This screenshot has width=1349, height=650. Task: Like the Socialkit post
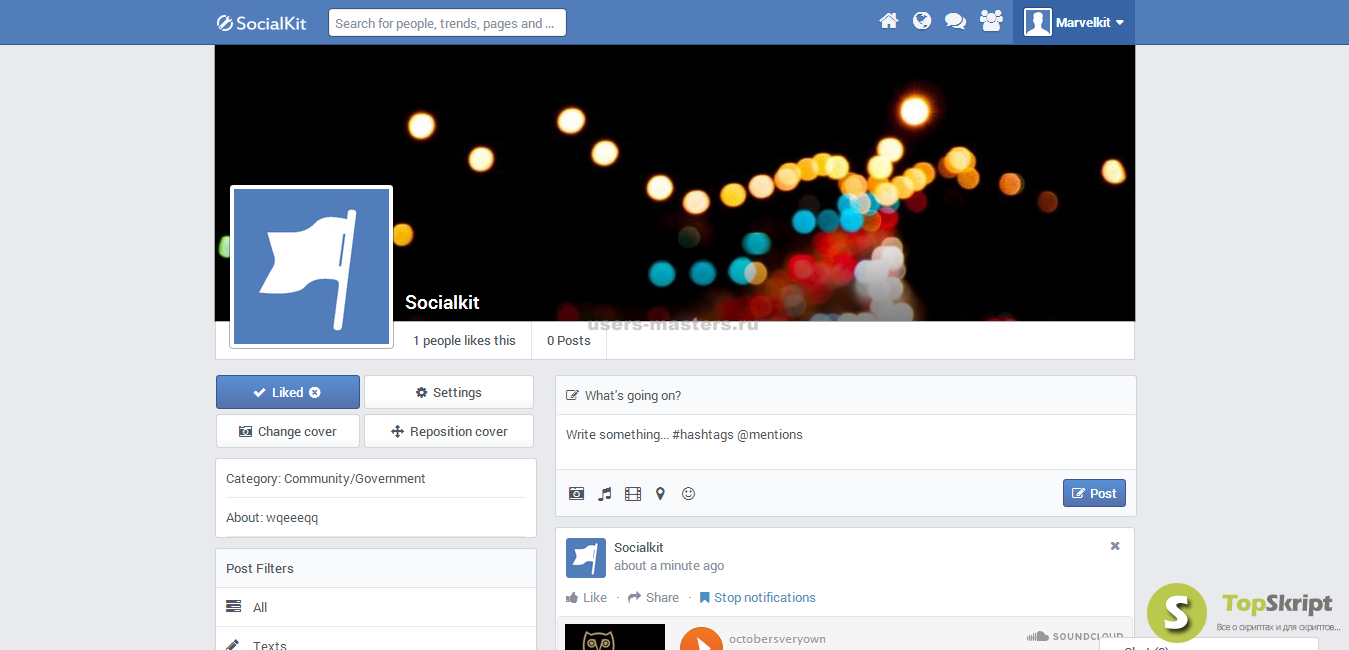pyautogui.click(x=586, y=597)
